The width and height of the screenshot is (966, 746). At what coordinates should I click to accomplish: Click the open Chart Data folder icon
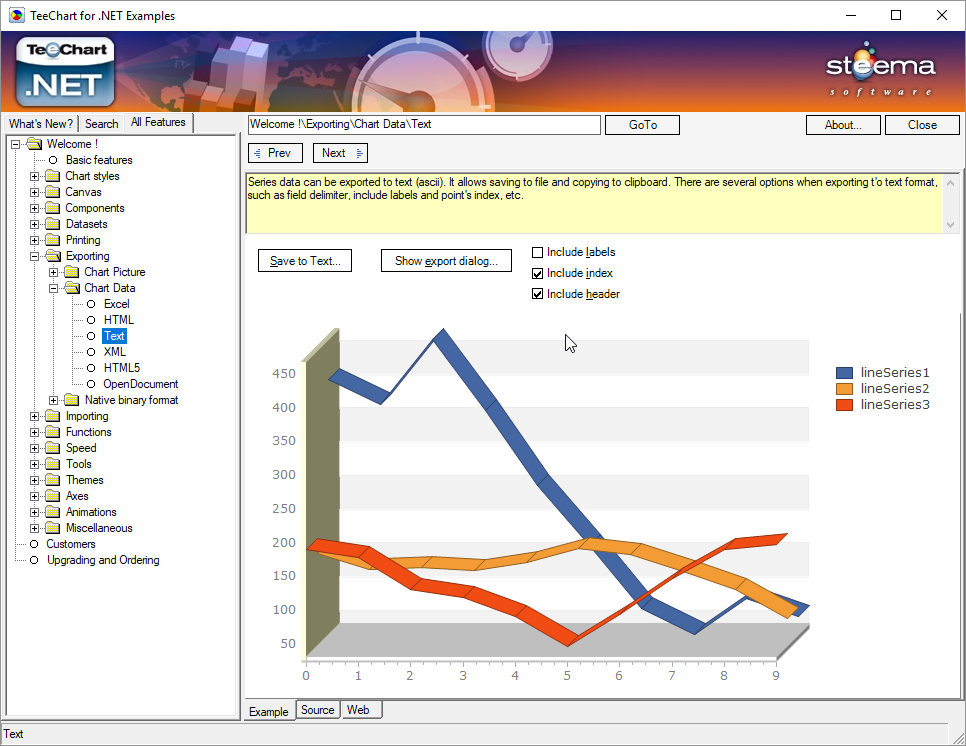point(72,288)
